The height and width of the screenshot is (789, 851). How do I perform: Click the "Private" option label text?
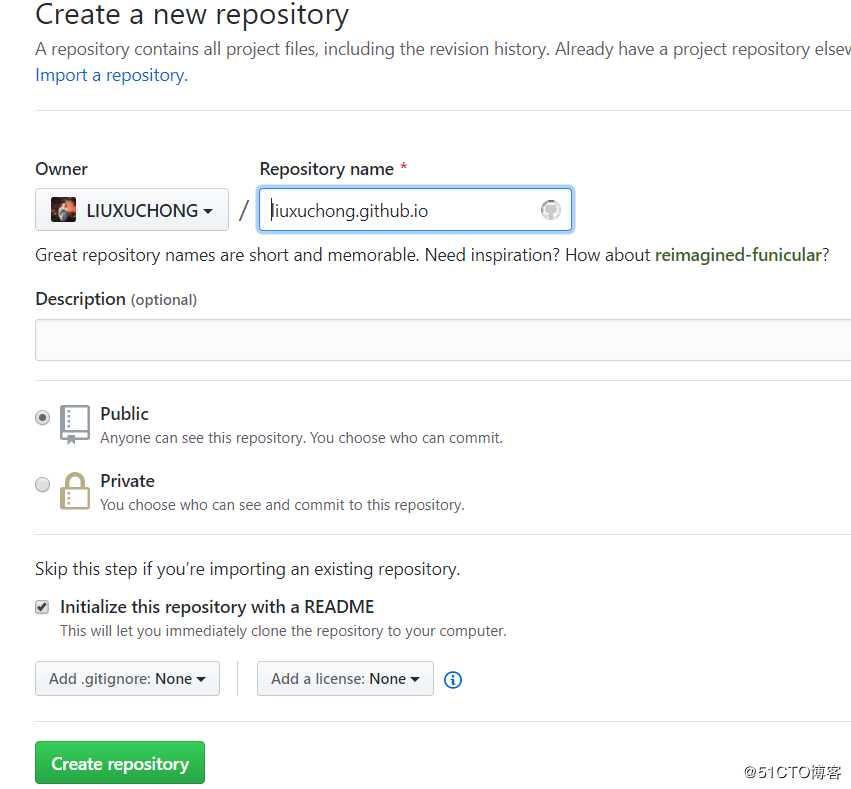(x=127, y=481)
